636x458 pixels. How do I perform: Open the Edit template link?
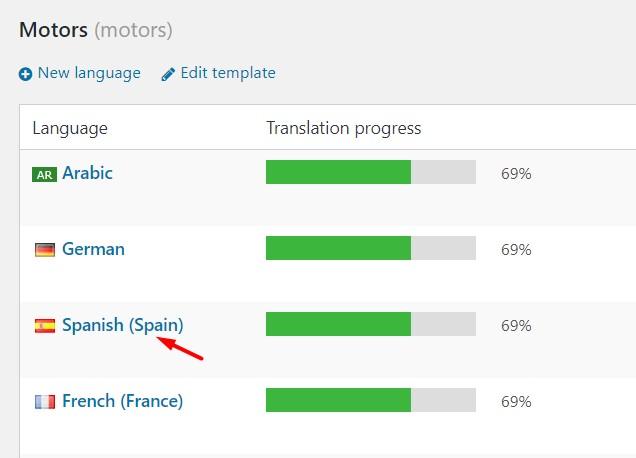pos(227,73)
